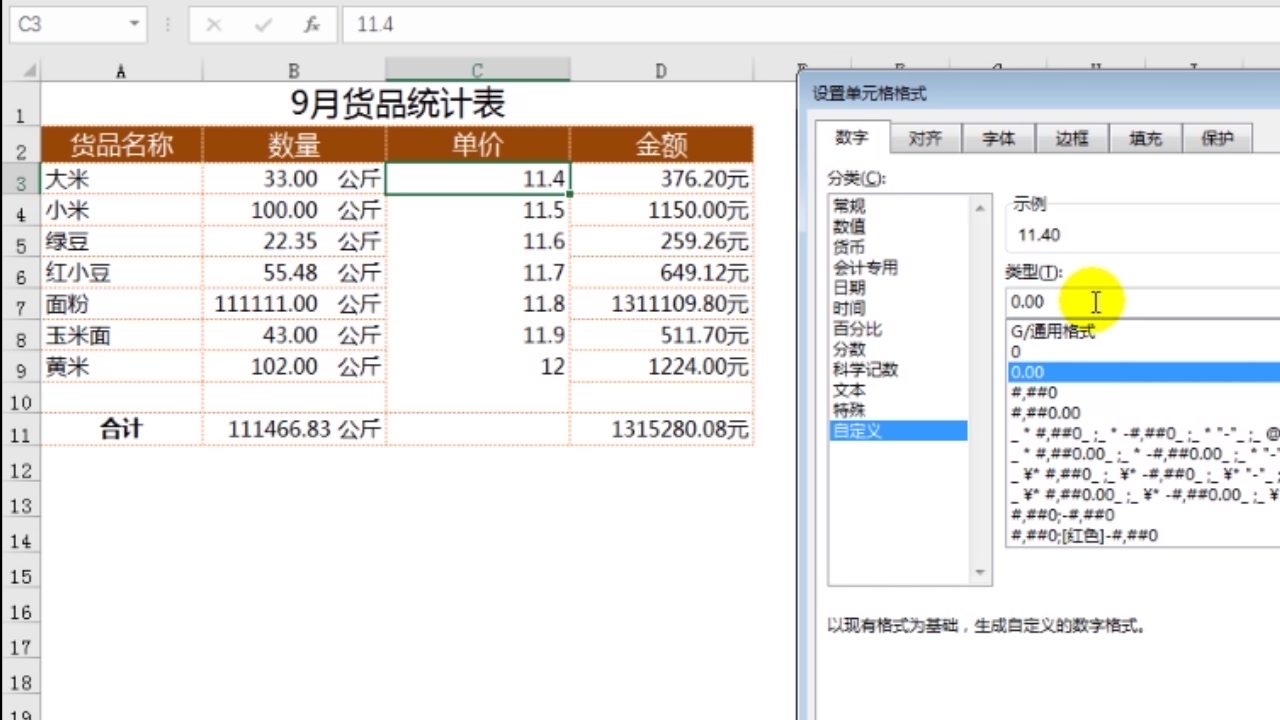Switch to the 字体 tab

(998, 138)
